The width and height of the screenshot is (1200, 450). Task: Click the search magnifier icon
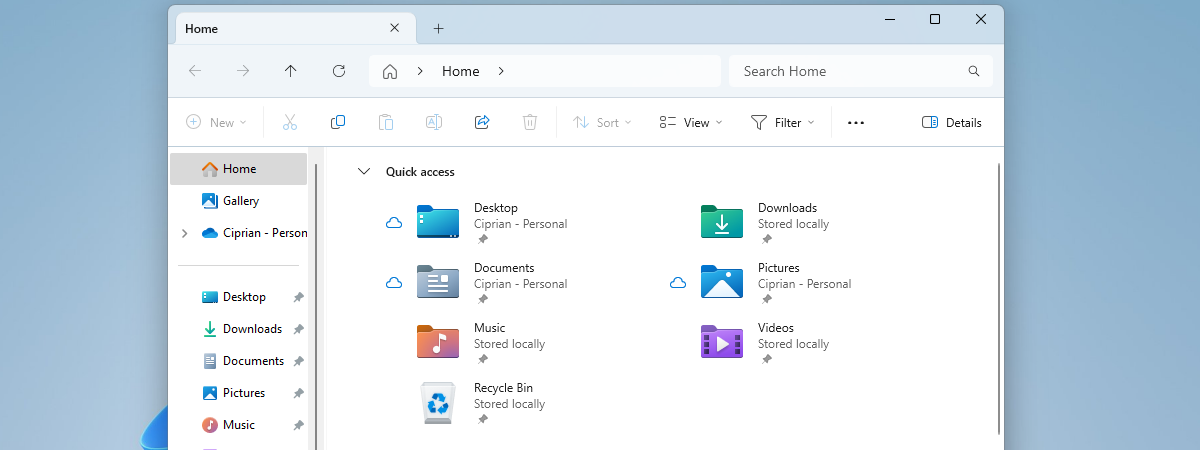(x=974, y=71)
